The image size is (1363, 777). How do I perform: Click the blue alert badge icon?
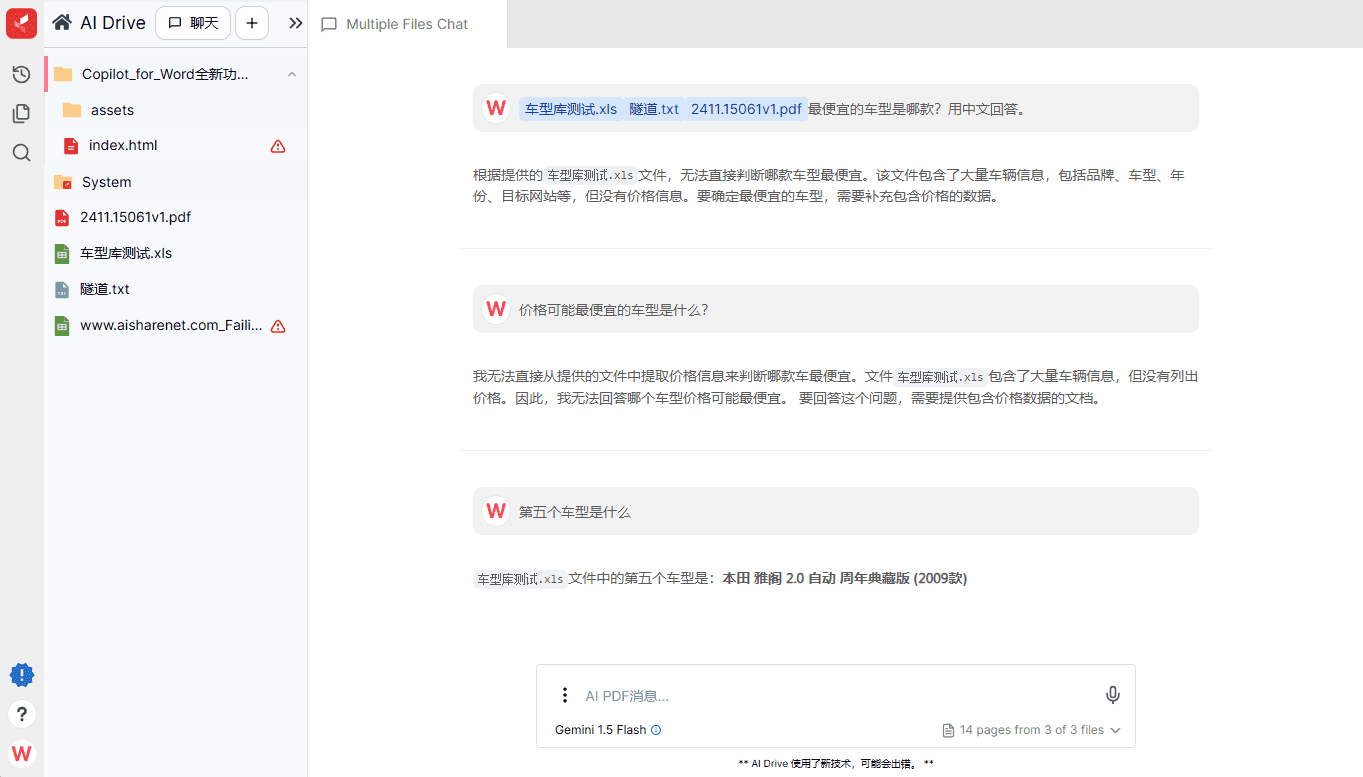[x=22, y=675]
